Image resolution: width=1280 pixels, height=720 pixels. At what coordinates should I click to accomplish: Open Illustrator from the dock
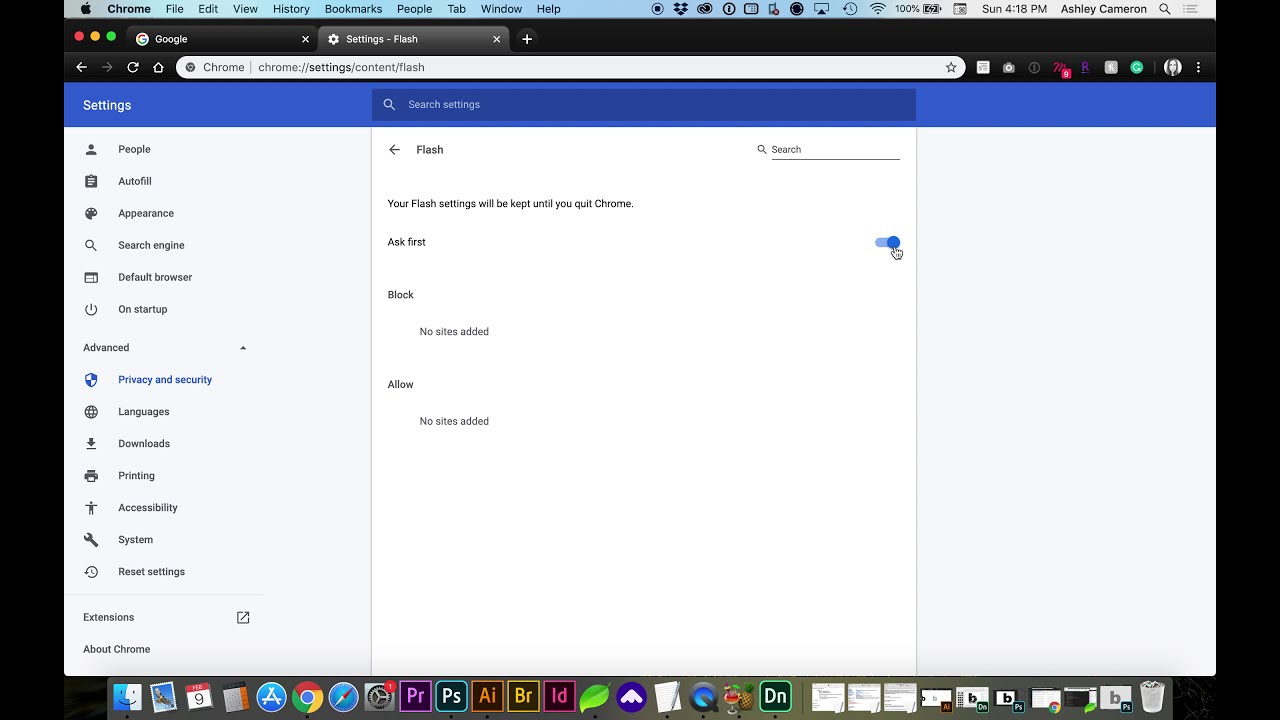click(x=487, y=696)
